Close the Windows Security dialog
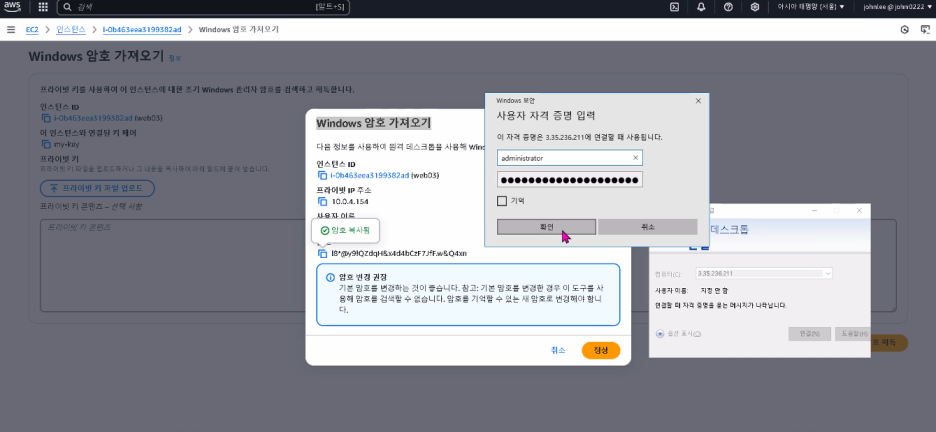This screenshot has height=432, width=936. click(698, 101)
